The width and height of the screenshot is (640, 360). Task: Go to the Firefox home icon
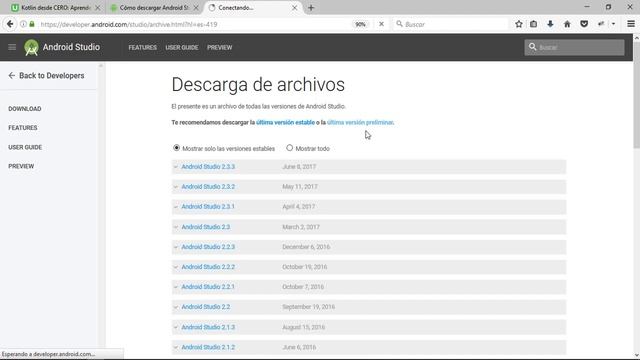click(567, 24)
